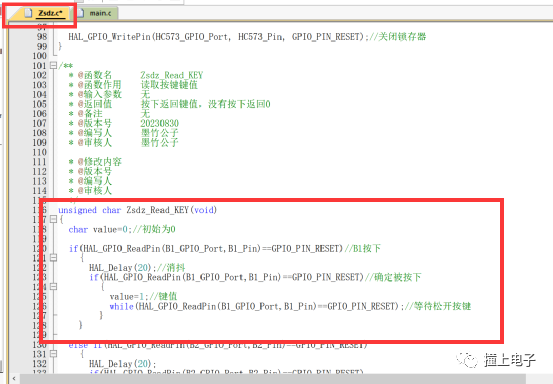Click the closing brace on line 99
This screenshot has height=384, width=553.
60,46
